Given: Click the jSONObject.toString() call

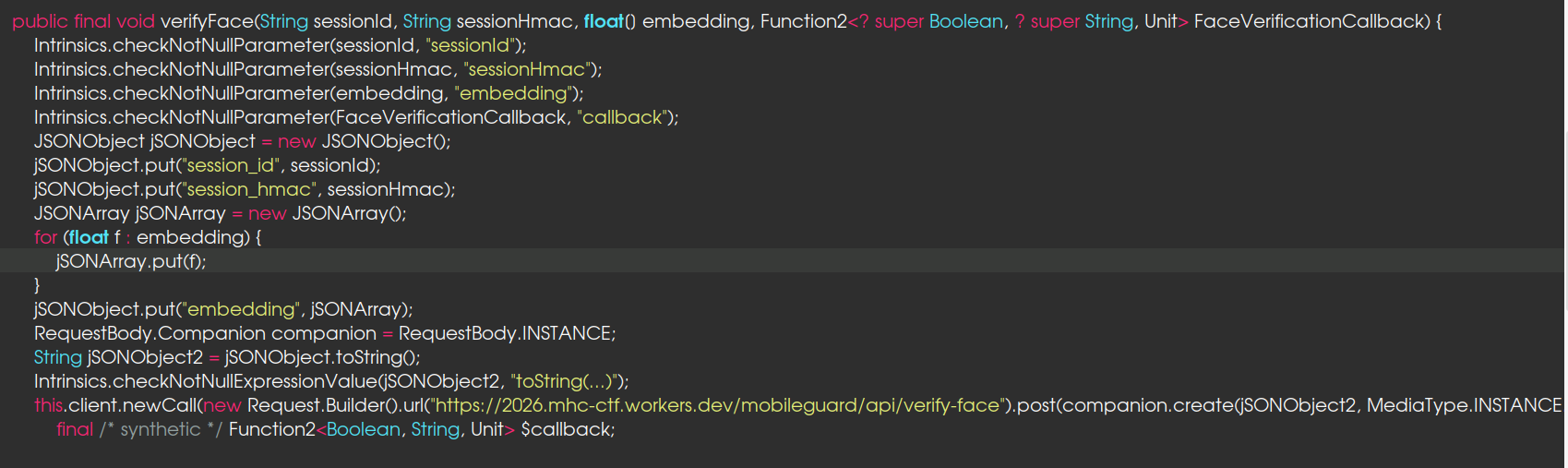Looking at the screenshot, I should 321,357.
